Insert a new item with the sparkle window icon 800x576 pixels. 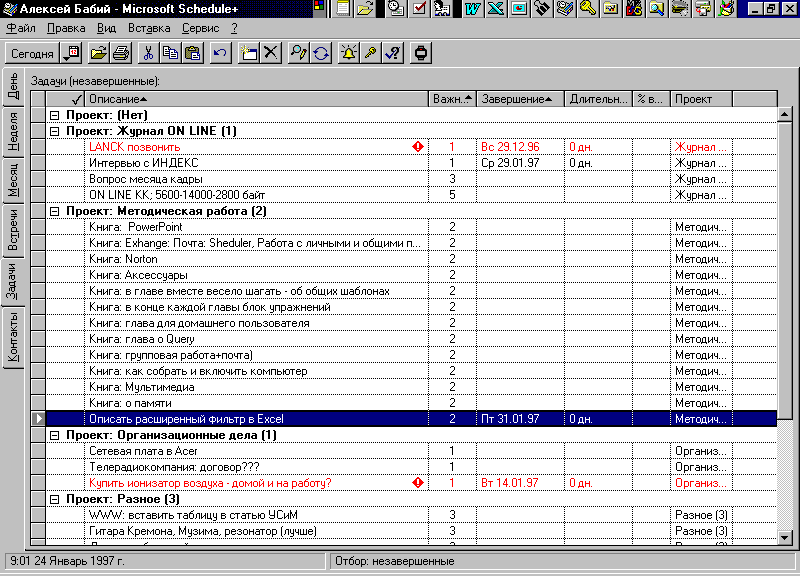point(248,53)
